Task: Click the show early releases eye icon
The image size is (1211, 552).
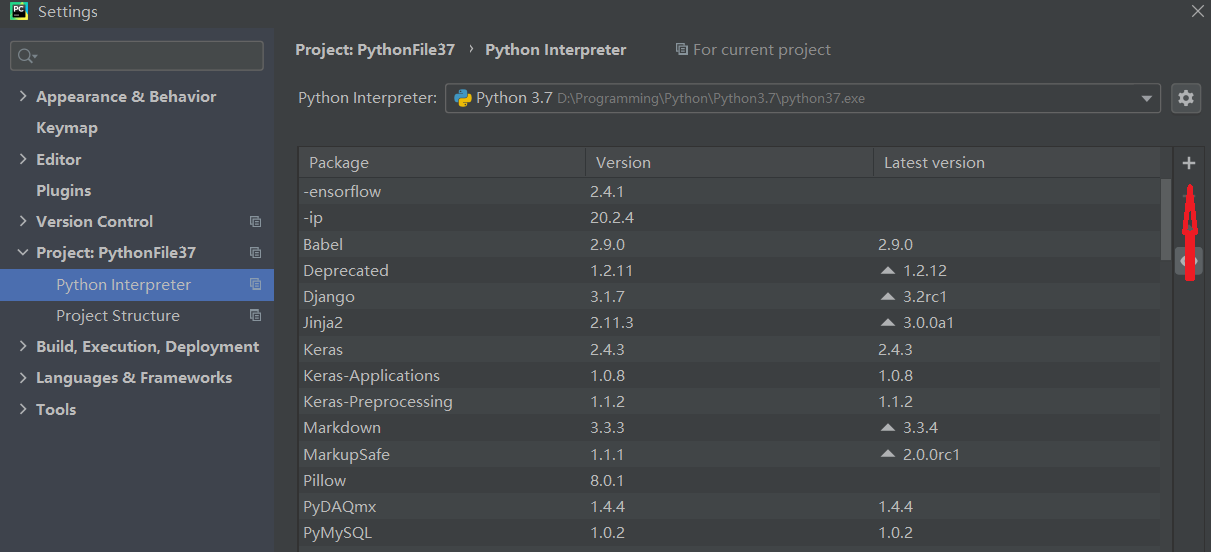Action: point(1187,261)
